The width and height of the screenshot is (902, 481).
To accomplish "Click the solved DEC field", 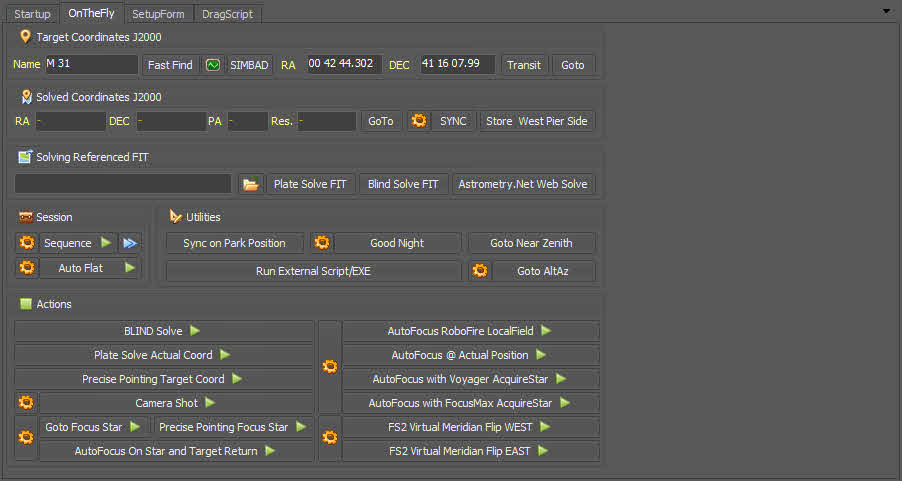I will tap(171, 121).
